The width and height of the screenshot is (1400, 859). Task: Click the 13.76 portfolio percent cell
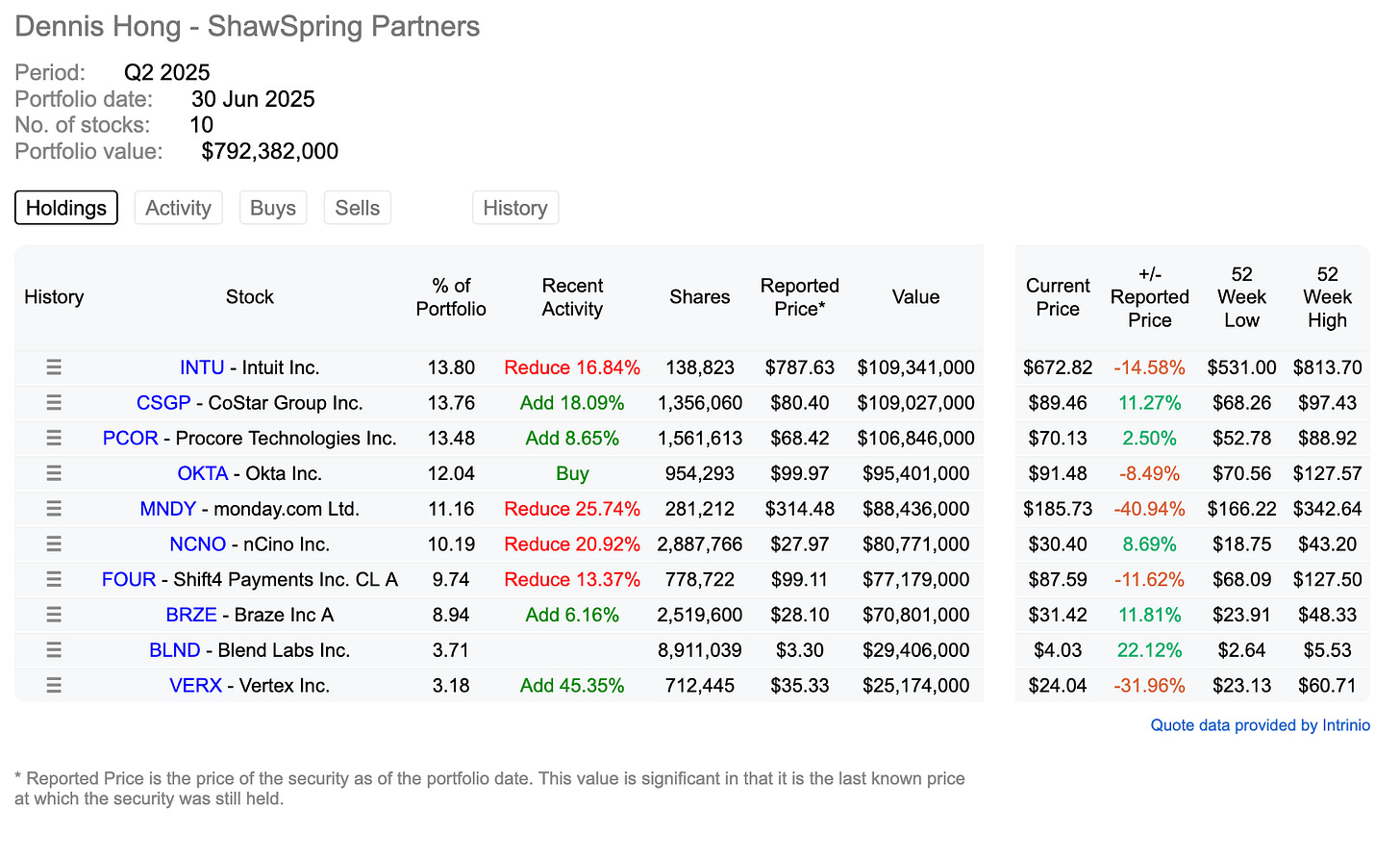pyautogui.click(x=451, y=403)
